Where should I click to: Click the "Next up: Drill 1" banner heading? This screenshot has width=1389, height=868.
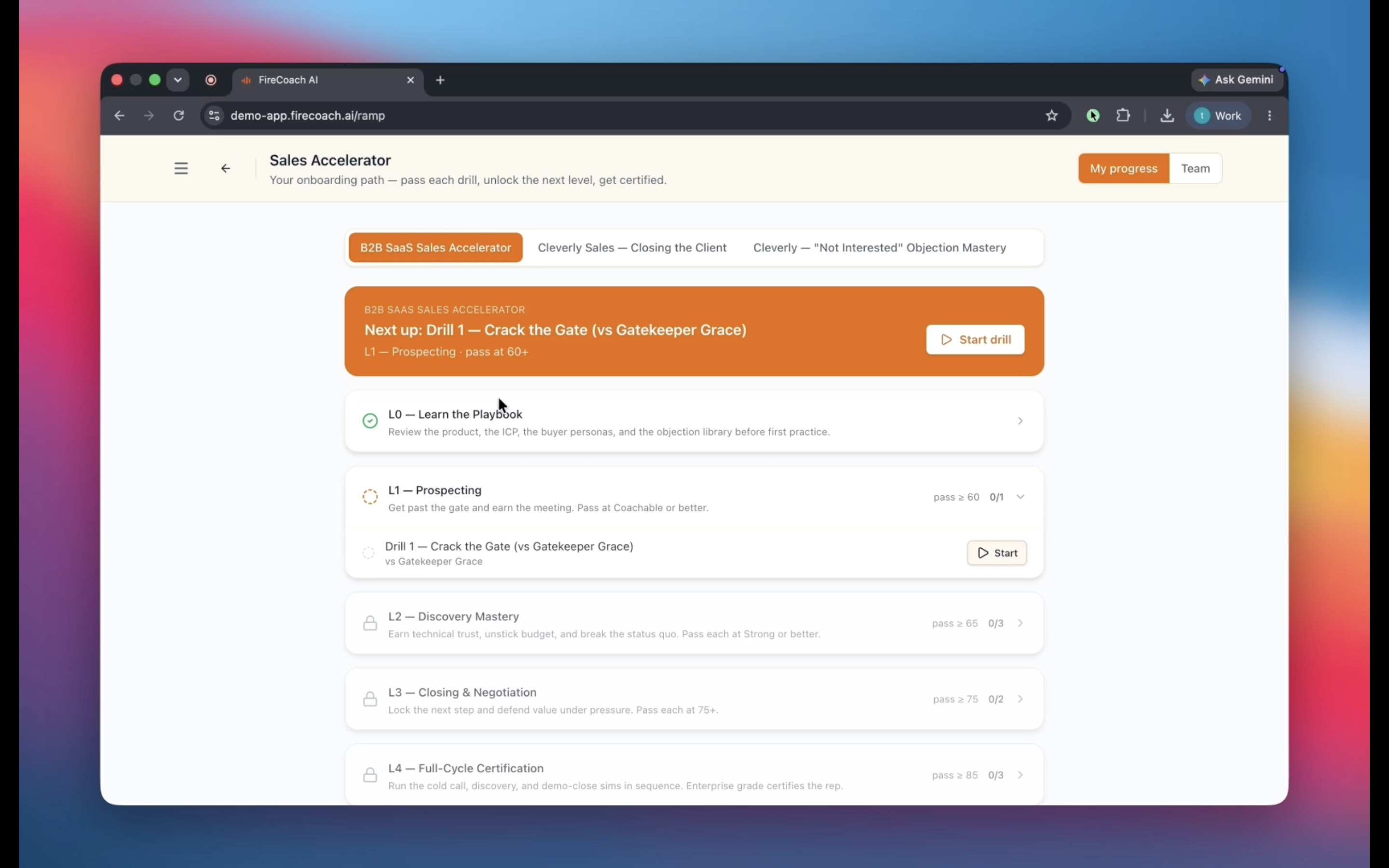[555, 330]
